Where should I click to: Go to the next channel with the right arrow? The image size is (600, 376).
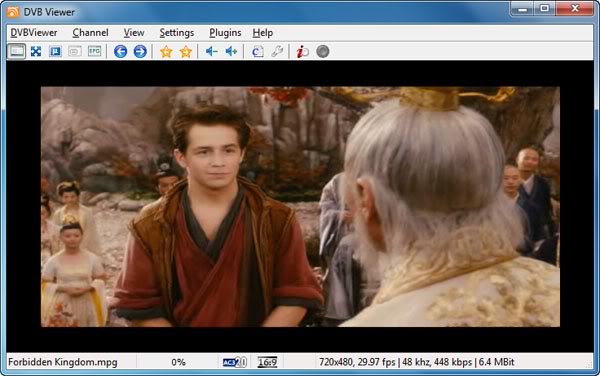140,51
